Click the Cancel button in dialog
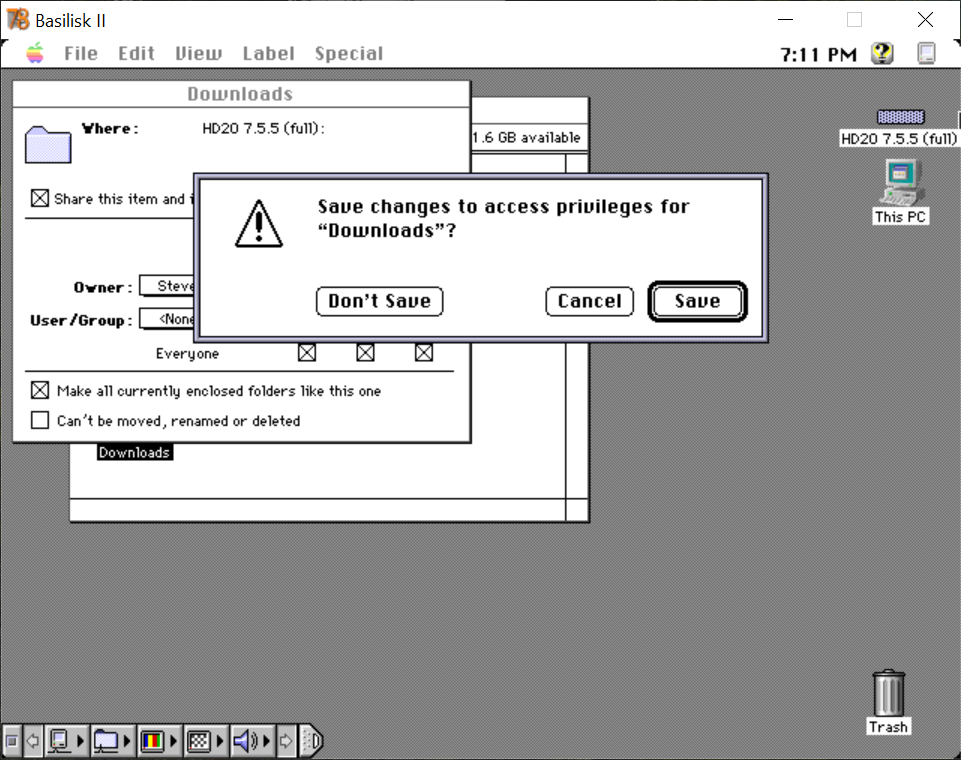Screen dimensions: 961x760 pos(590,301)
